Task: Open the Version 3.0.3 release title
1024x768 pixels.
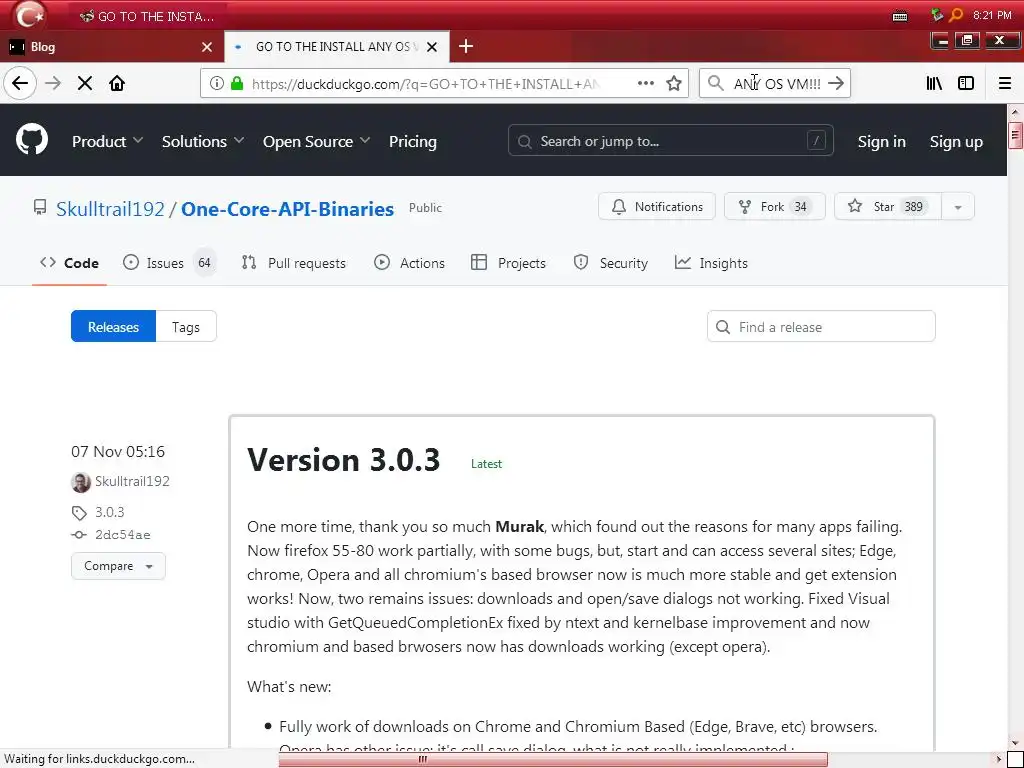Action: point(344,460)
